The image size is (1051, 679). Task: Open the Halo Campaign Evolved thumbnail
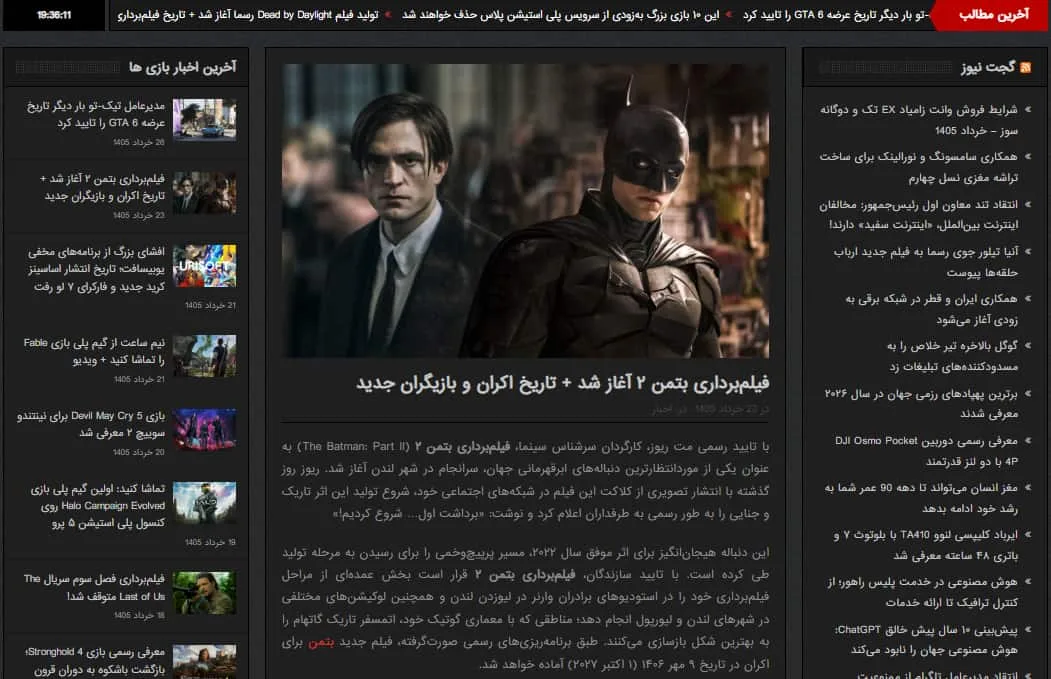click(x=204, y=502)
